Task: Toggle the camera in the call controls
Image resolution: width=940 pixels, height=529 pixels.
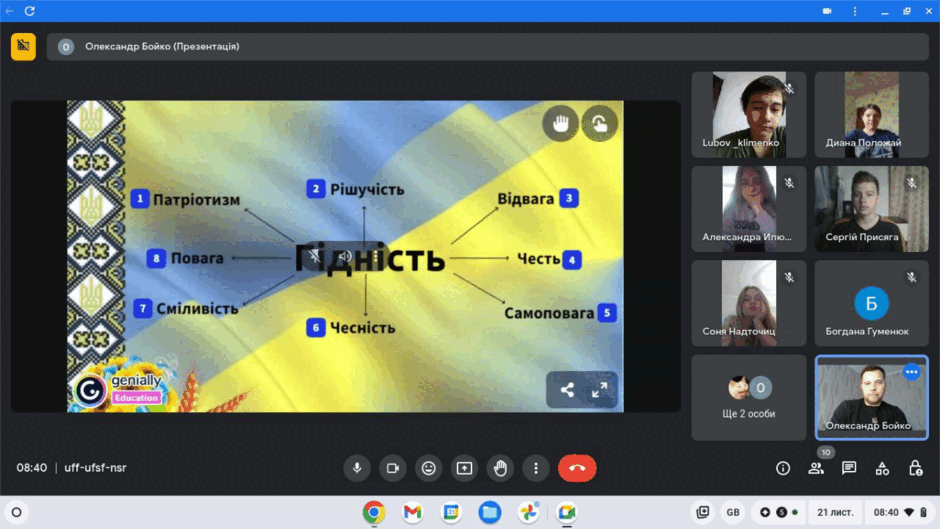Action: (x=393, y=468)
